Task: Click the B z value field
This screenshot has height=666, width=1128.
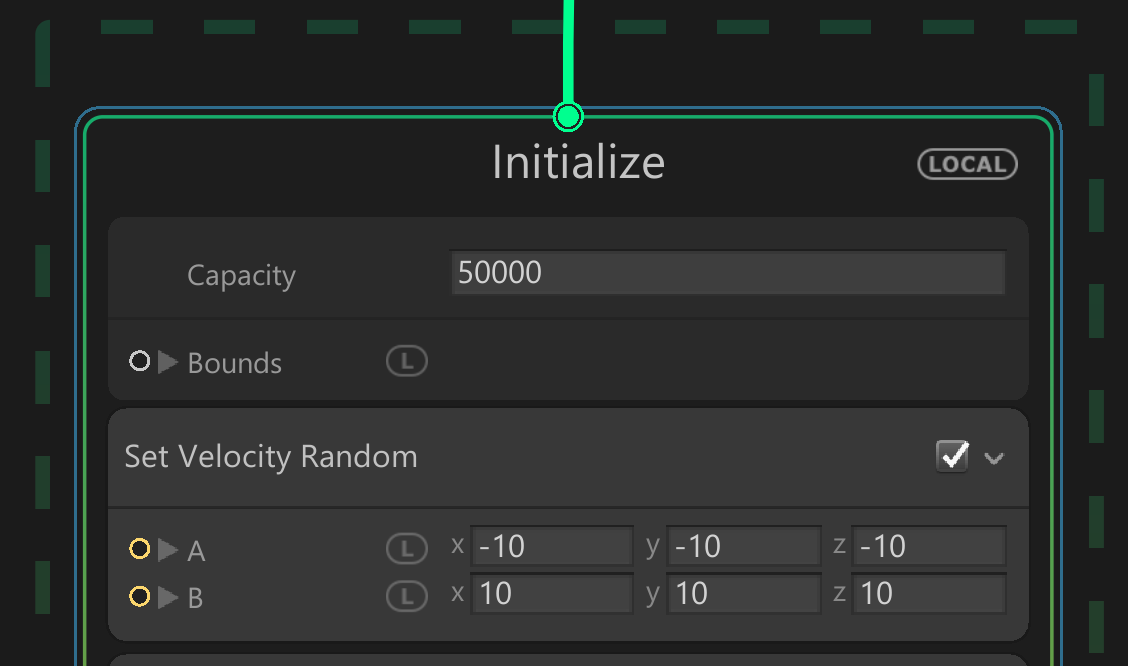Action: [929, 594]
